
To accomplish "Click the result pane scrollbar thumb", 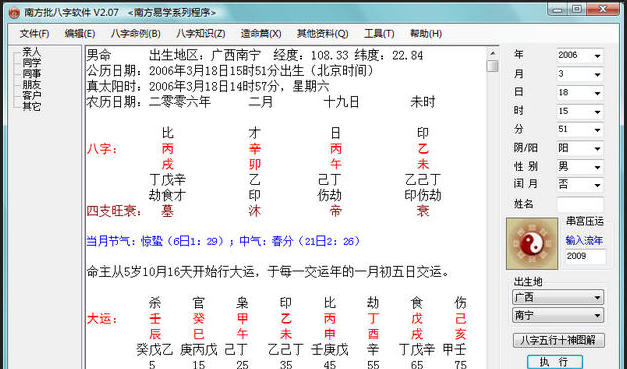I will [x=493, y=66].
